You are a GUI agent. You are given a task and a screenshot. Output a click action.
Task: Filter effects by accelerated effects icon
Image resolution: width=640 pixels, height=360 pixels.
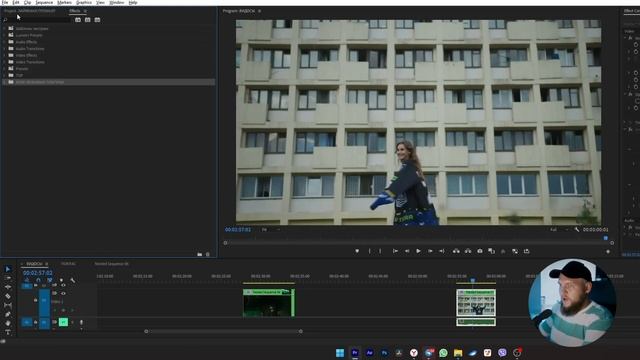coord(78,20)
